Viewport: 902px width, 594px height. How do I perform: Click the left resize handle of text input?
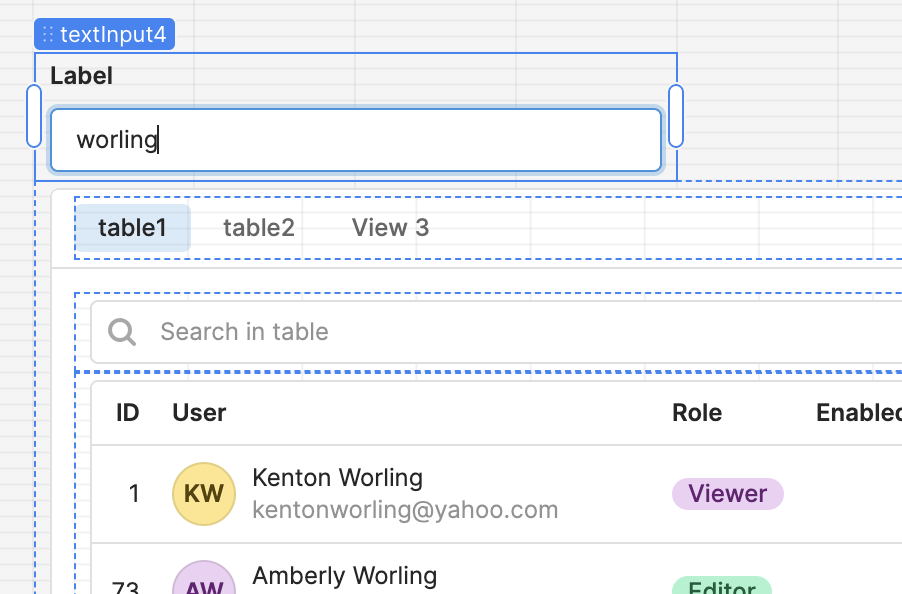point(34,116)
